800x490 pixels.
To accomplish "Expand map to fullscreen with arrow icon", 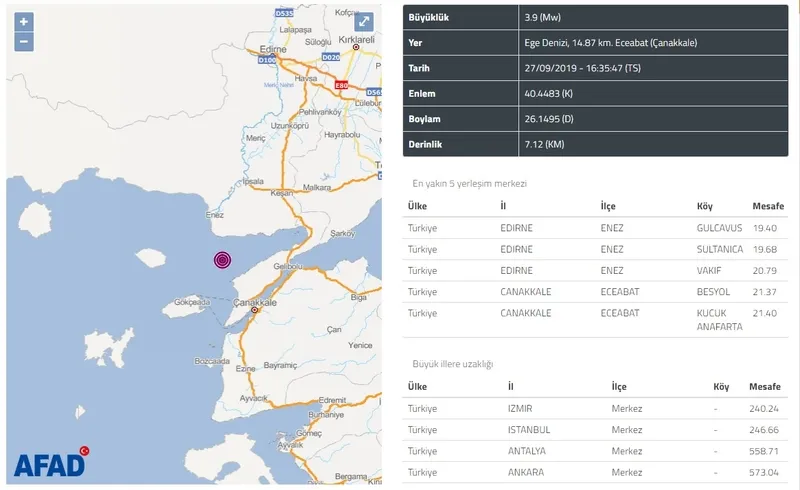I will (x=364, y=22).
